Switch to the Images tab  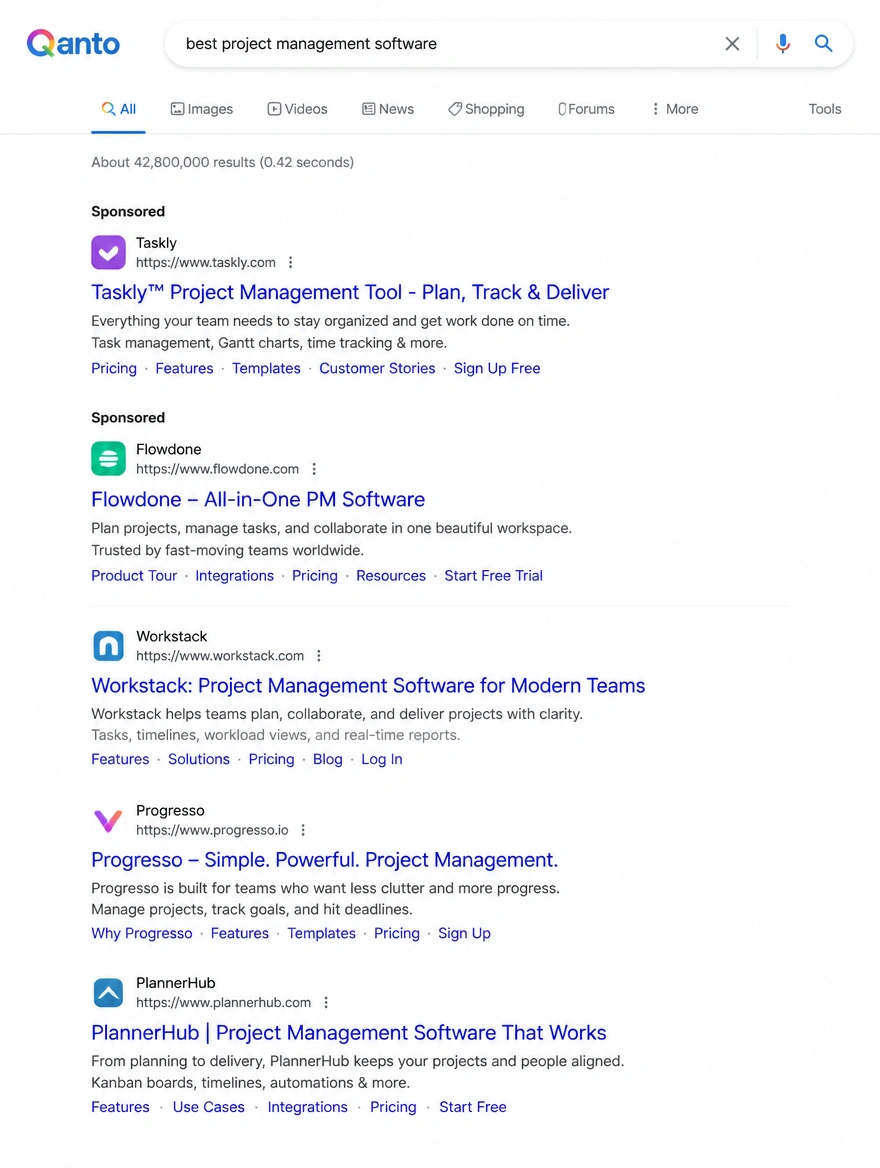click(202, 109)
